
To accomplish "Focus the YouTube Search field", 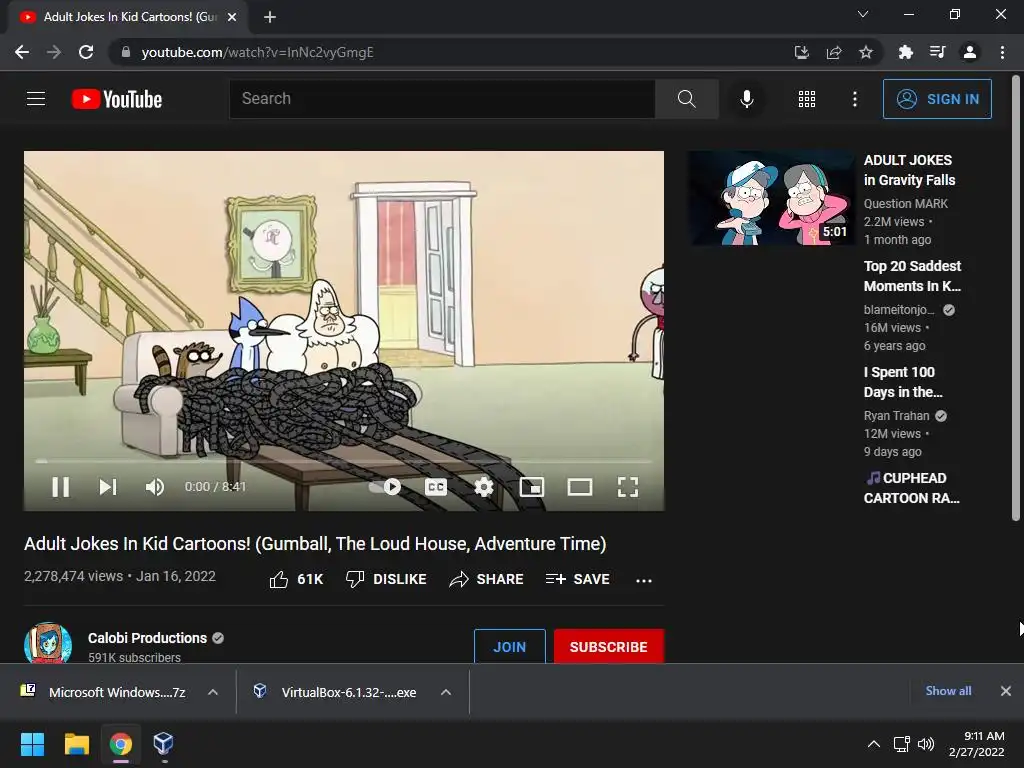I will click(x=442, y=99).
